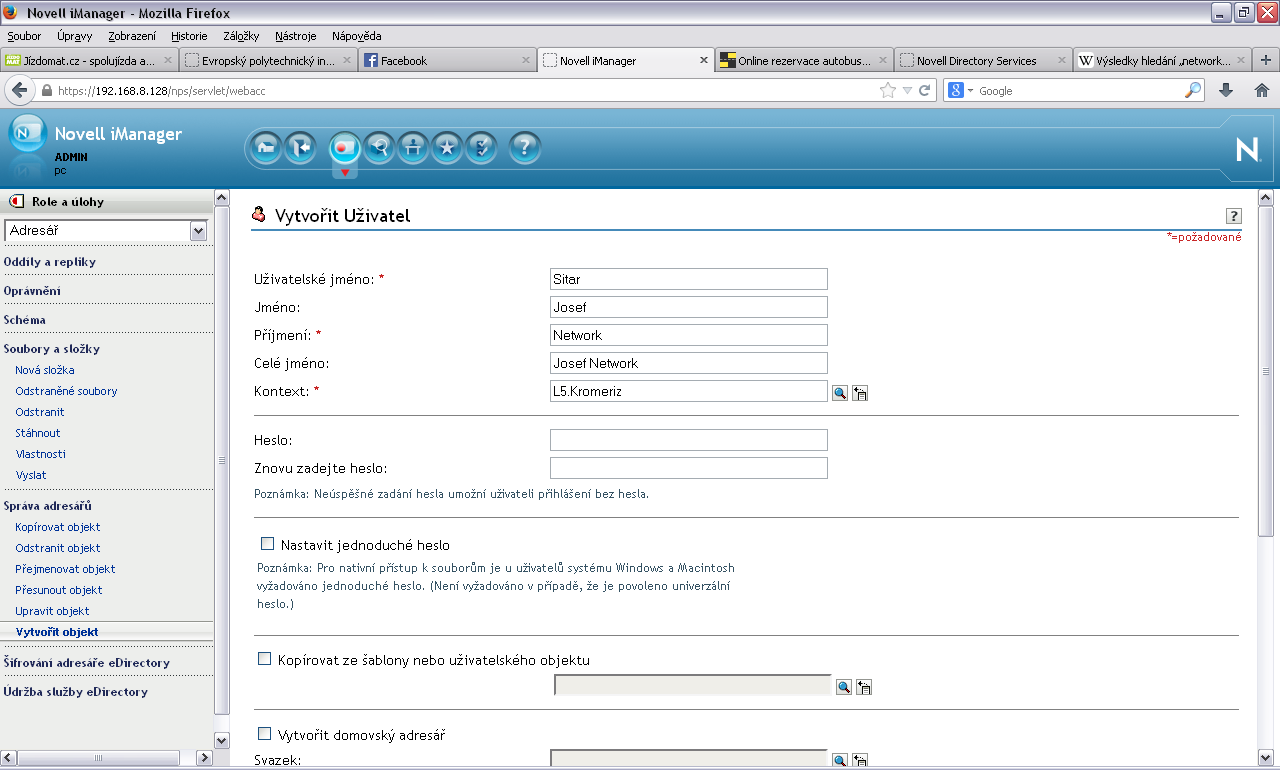
Task: Open Configure toolbar icon
Action: tap(413, 148)
